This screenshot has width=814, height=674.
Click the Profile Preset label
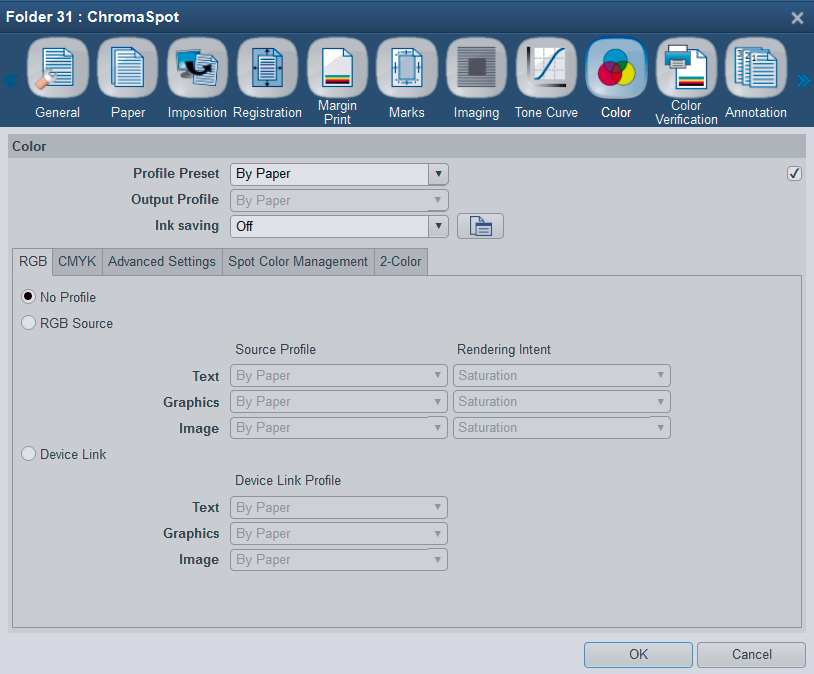point(176,173)
